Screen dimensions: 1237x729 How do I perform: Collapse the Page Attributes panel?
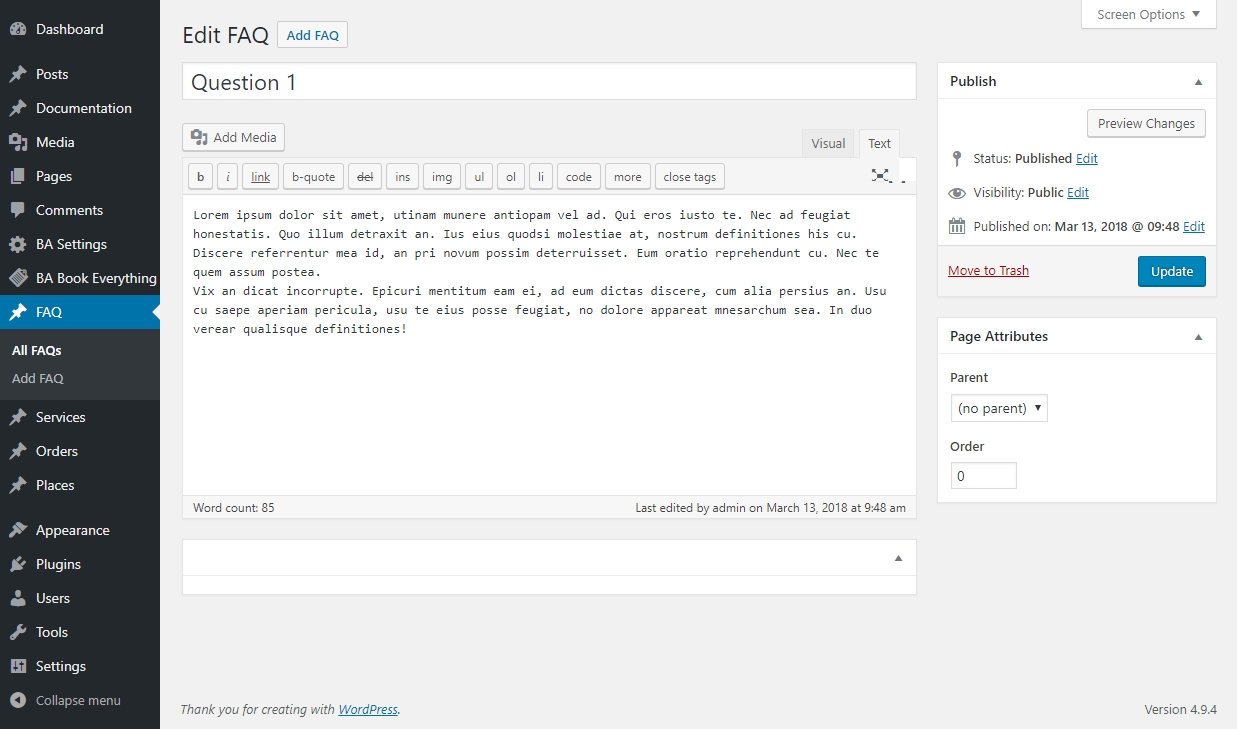pos(1198,337)
